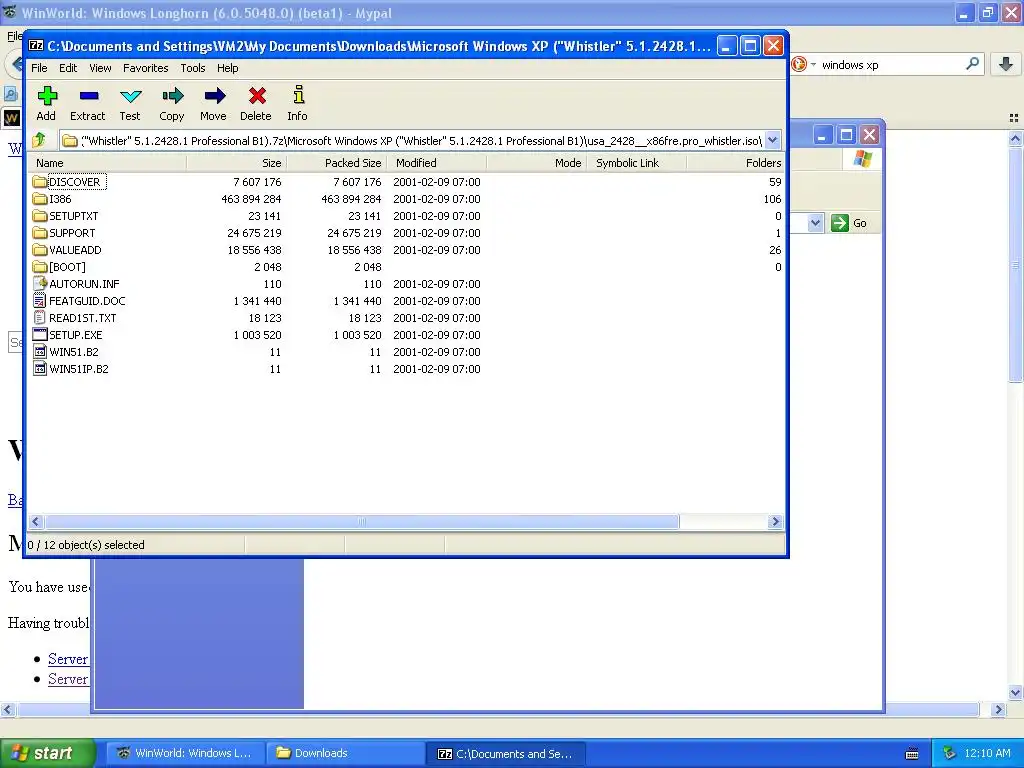Click the keyboard icon in system tray
The image size is (1024, 768).
coord(912,754)
